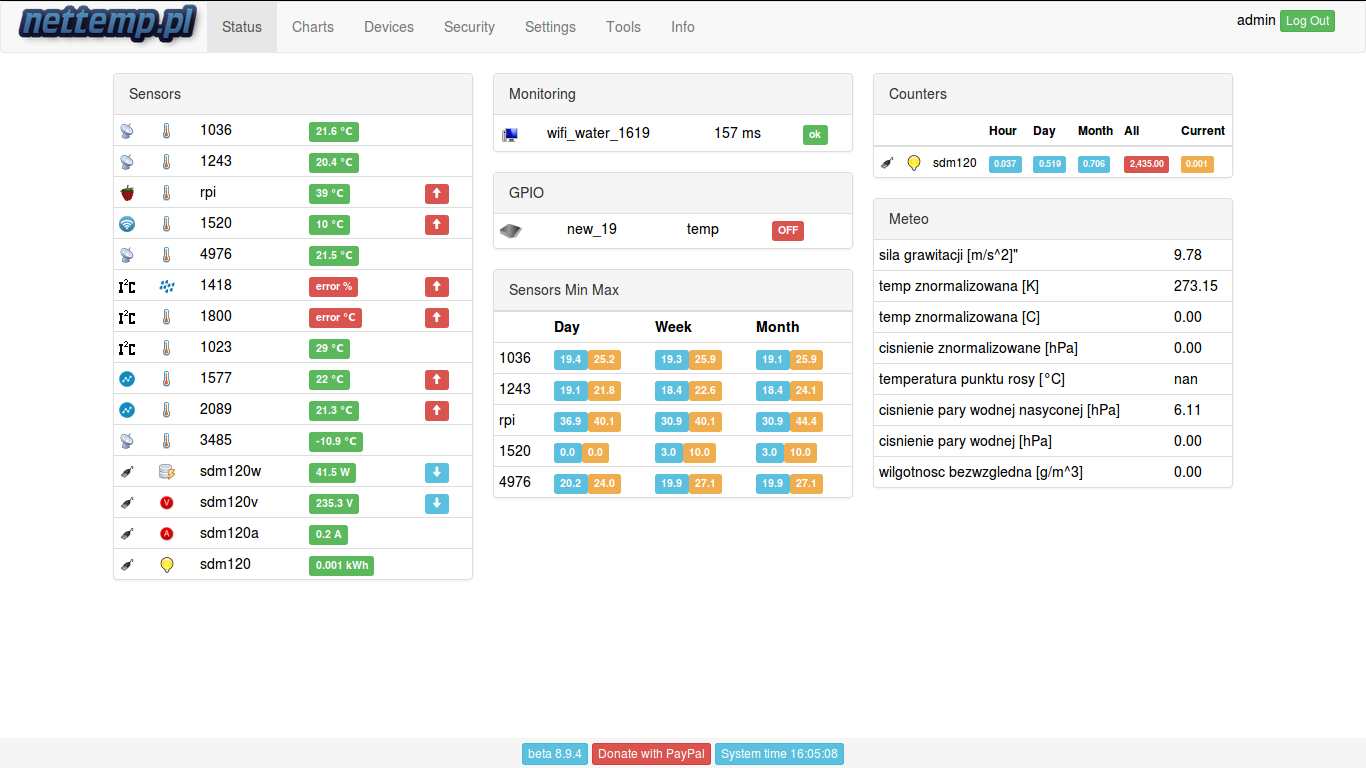Toggle the OFF switch for GPIO new_19
Screen dimensions: 1366x768
pyautogui.click(x=788, y=231)
